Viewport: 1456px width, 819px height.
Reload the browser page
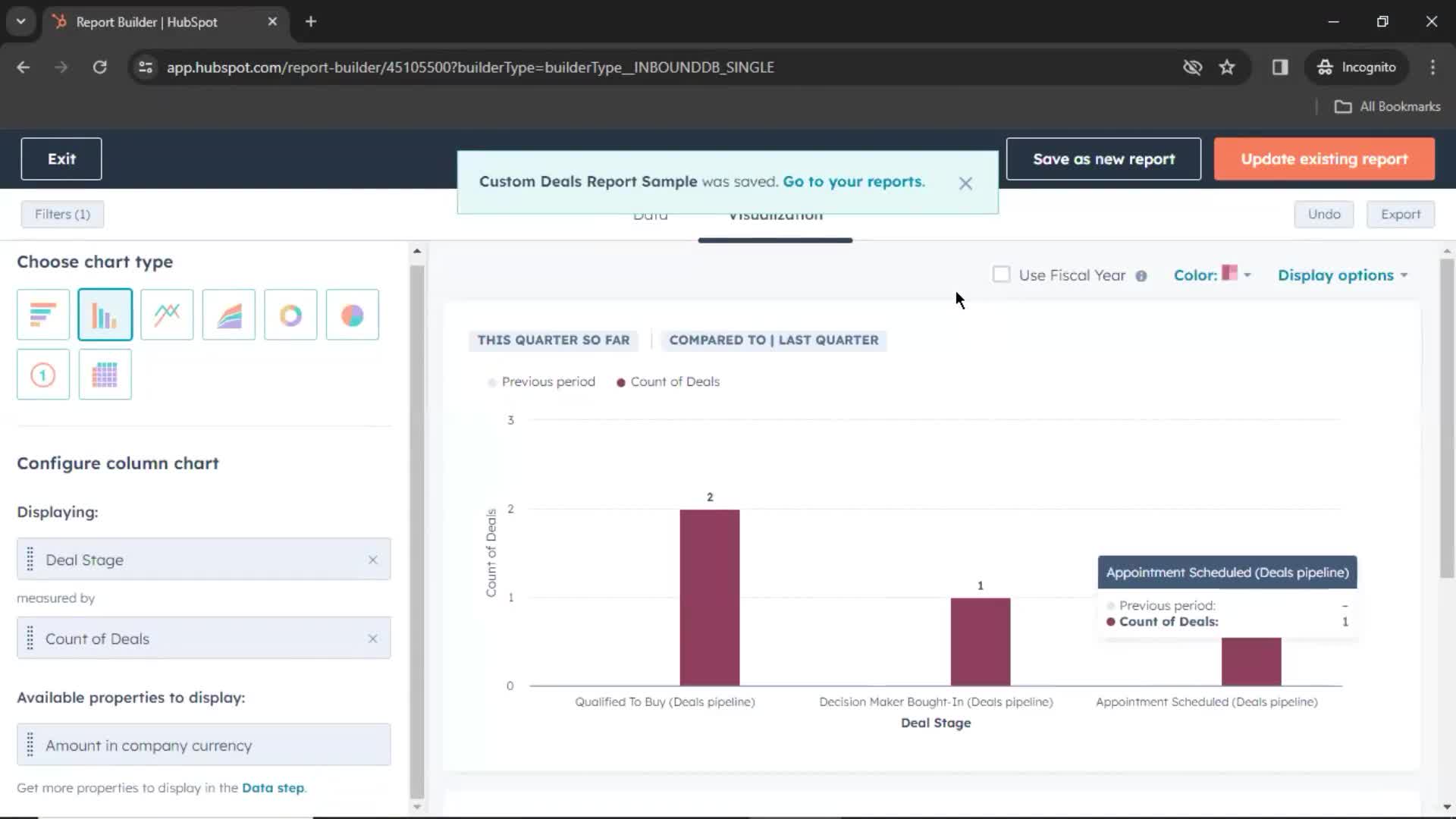click(x=99, y=67)
